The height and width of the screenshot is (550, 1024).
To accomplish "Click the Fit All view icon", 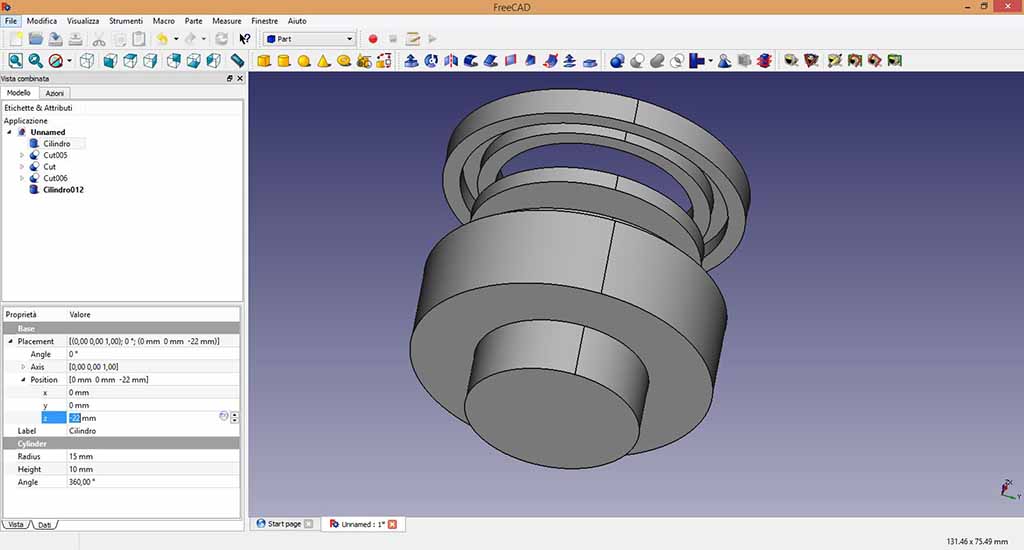I will coord(16,61).
